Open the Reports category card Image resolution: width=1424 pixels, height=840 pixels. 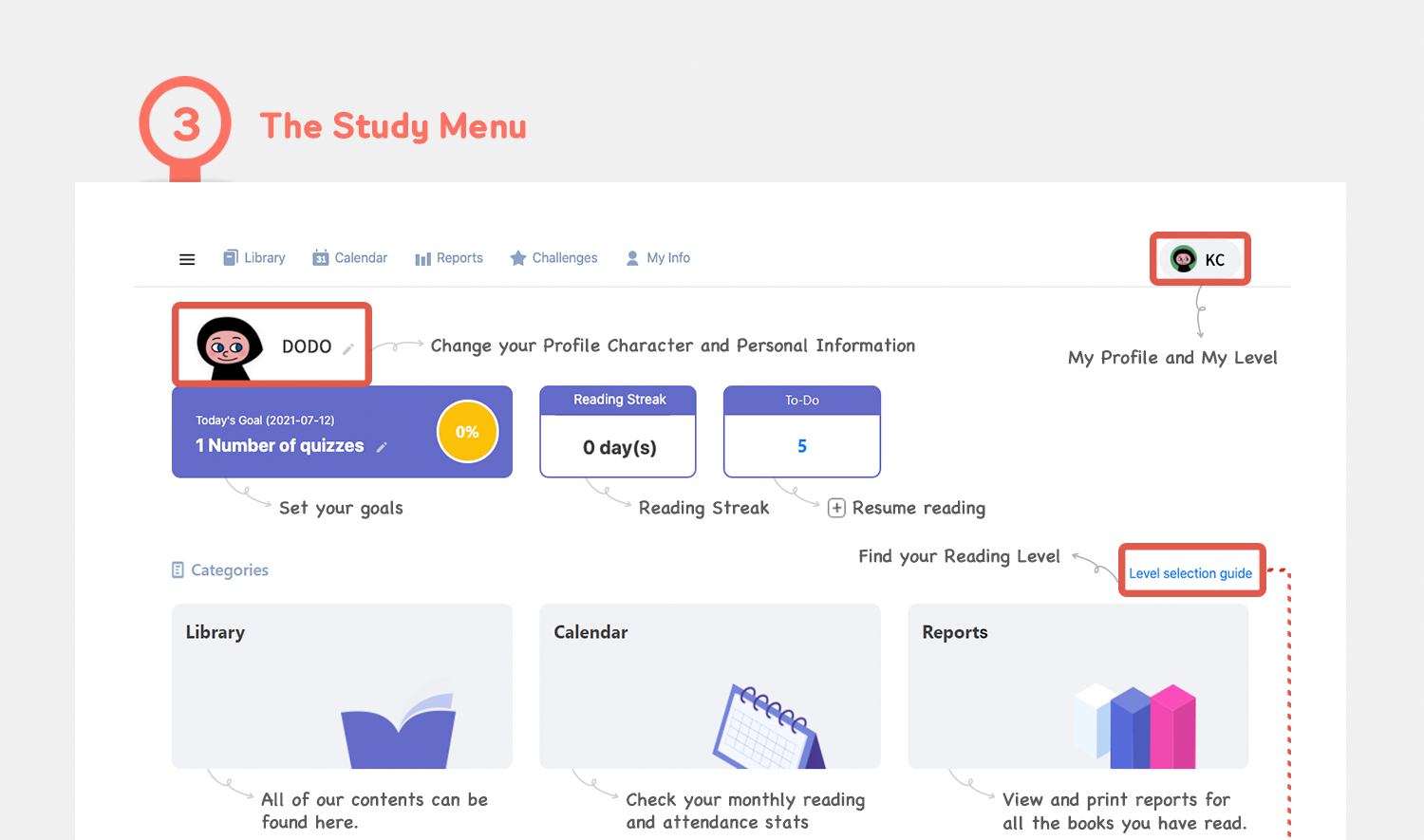1077,686
